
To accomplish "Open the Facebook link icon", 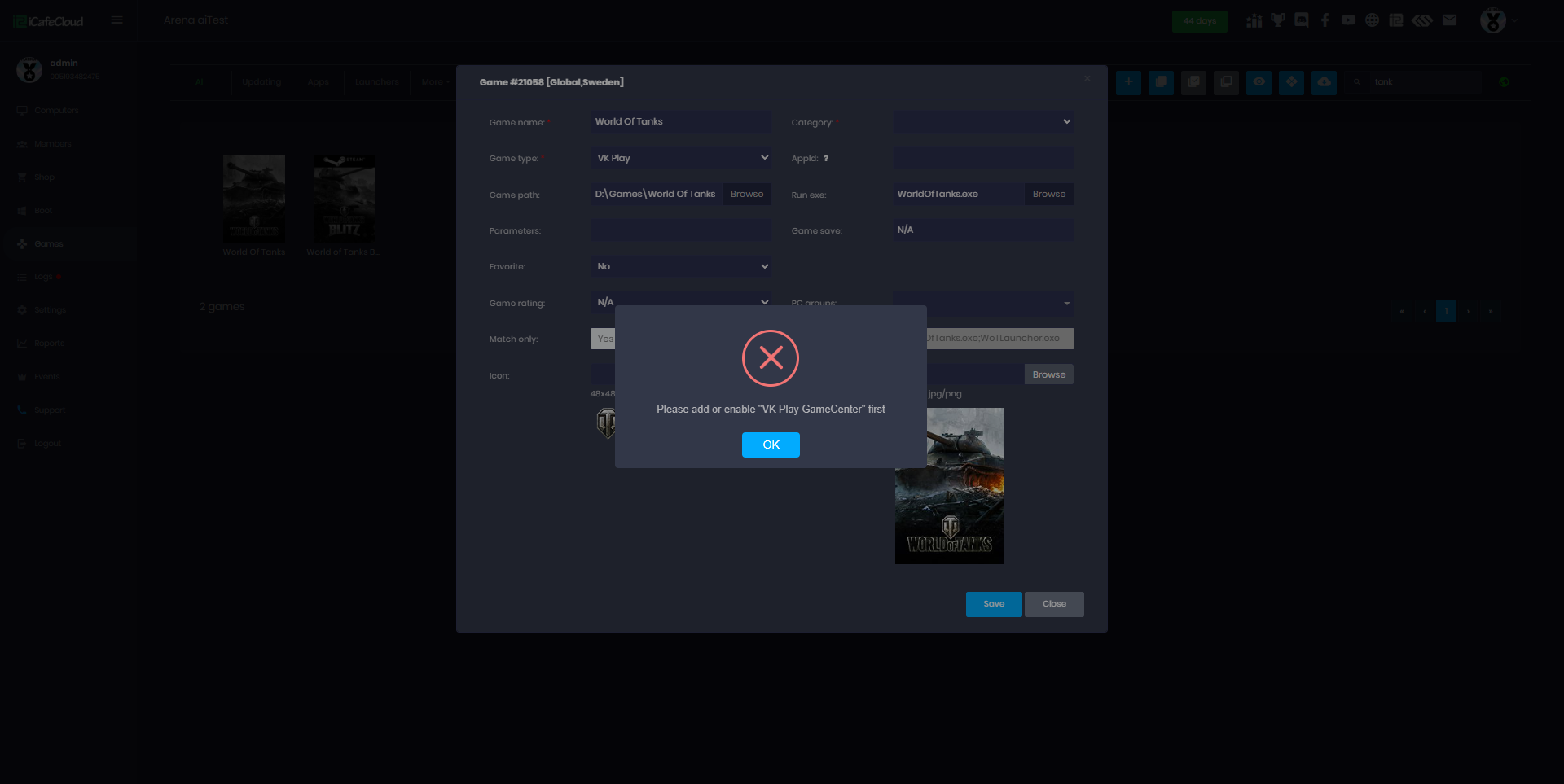I will 1325,20.
